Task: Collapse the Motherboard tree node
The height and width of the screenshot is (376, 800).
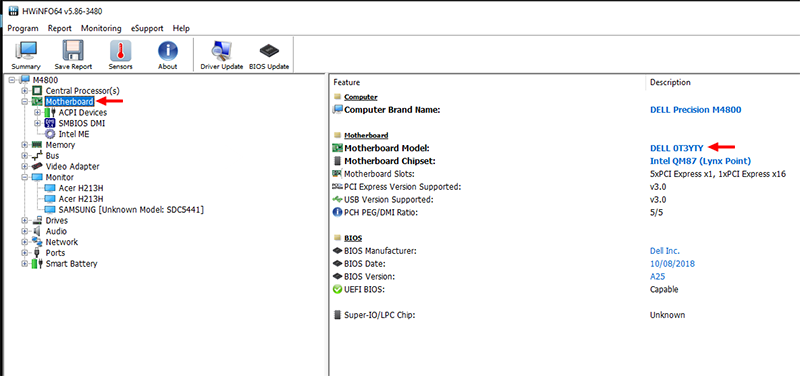Action: (x=24, y=102)
